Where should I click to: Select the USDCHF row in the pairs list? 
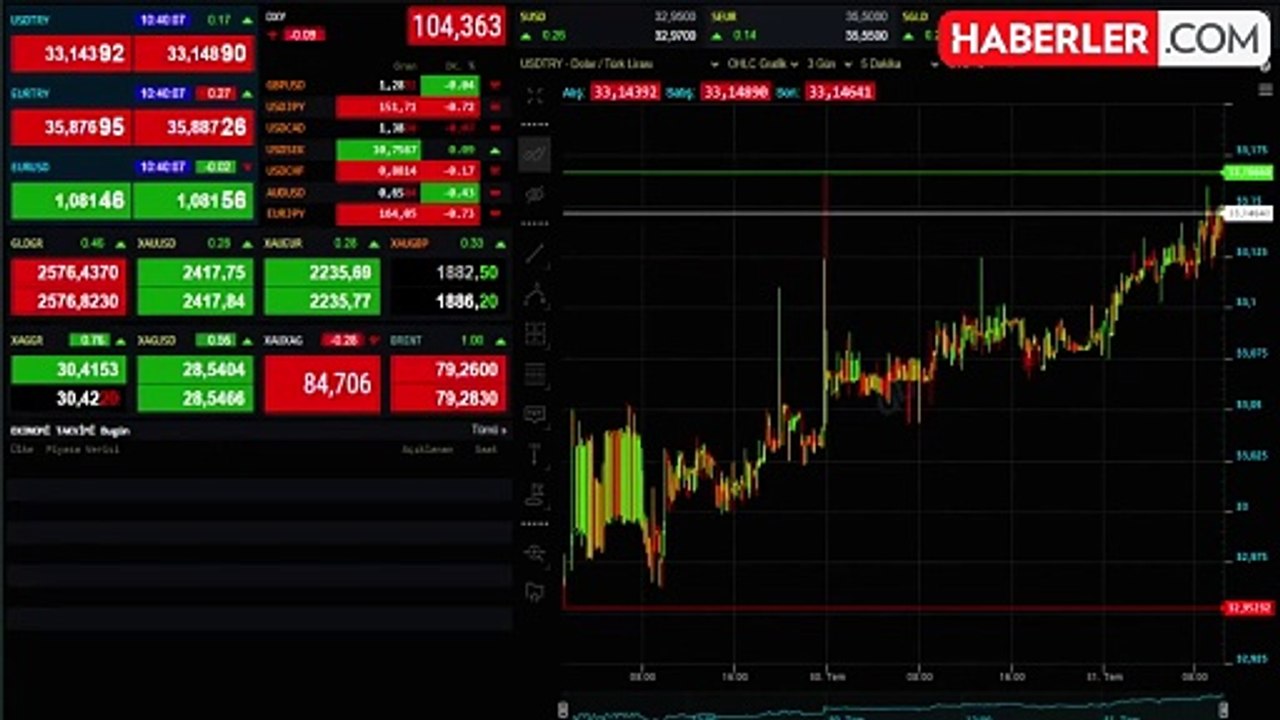[x=384, y=171]
